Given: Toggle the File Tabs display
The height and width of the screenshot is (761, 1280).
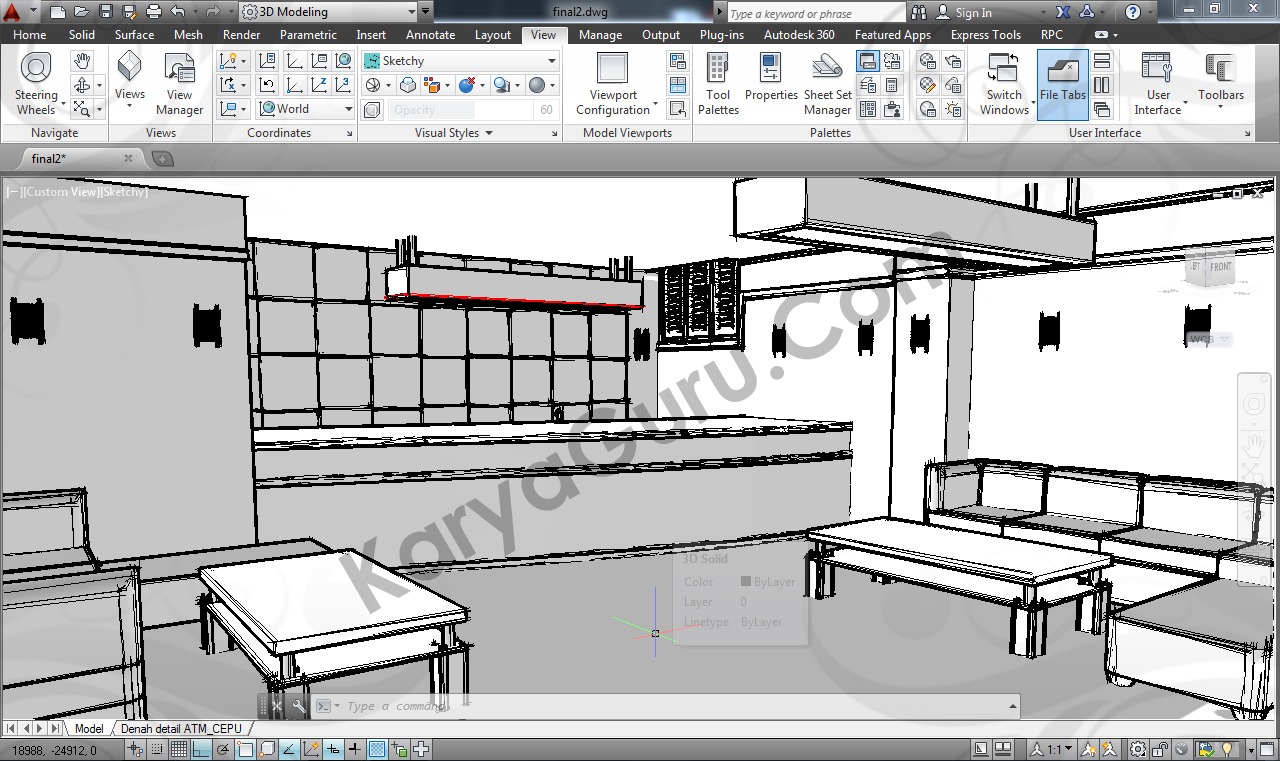Looking at the screenshot, I should pyautogui.click(x=1062, y=84).
